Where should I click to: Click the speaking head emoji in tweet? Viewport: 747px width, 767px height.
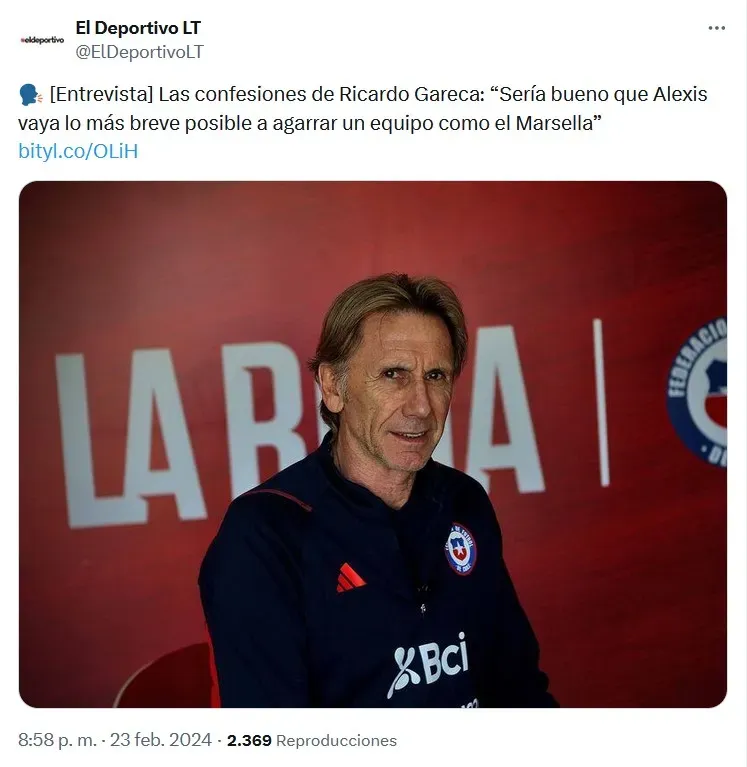pyautogui.click(x=30, y=95)
